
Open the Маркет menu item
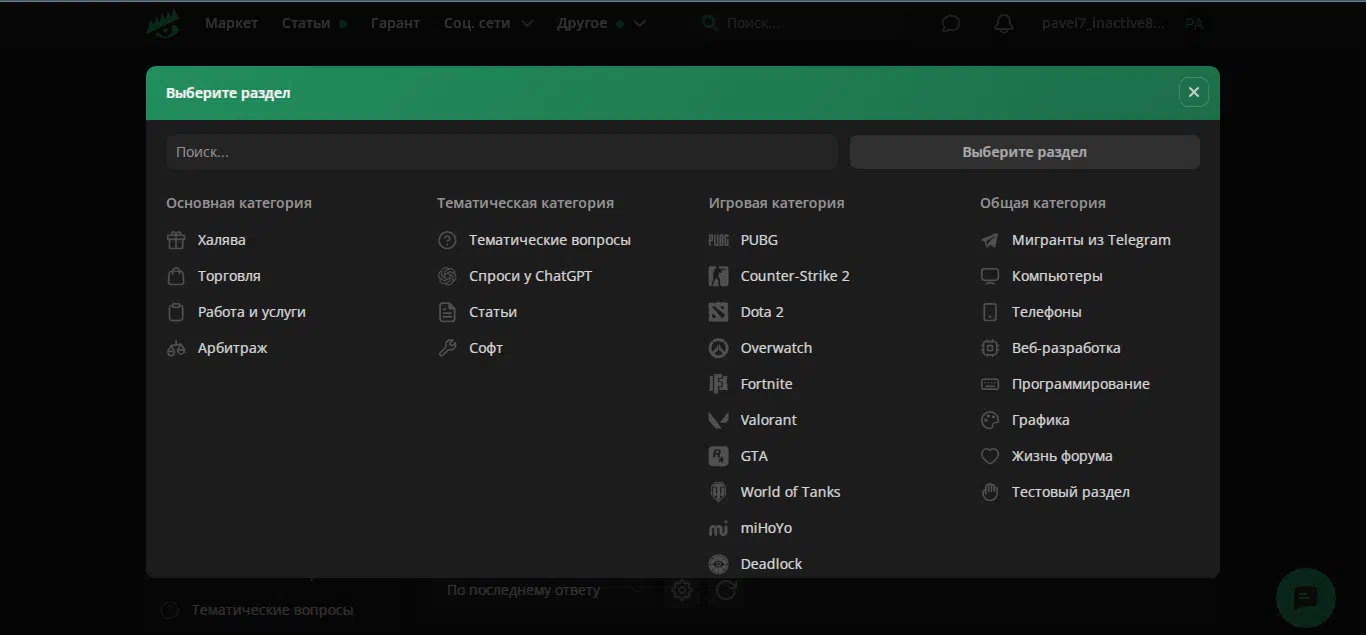click(x=231, y=23)
